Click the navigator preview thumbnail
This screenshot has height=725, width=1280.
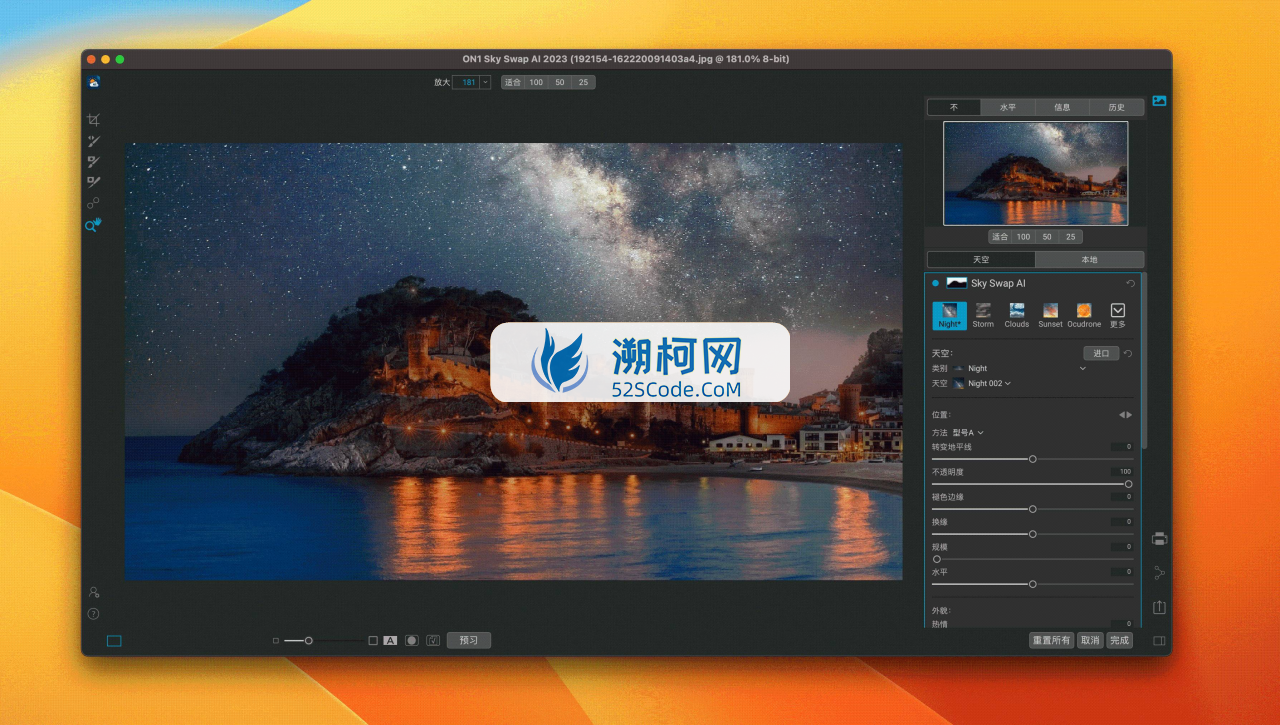(x=1036, y=173)
